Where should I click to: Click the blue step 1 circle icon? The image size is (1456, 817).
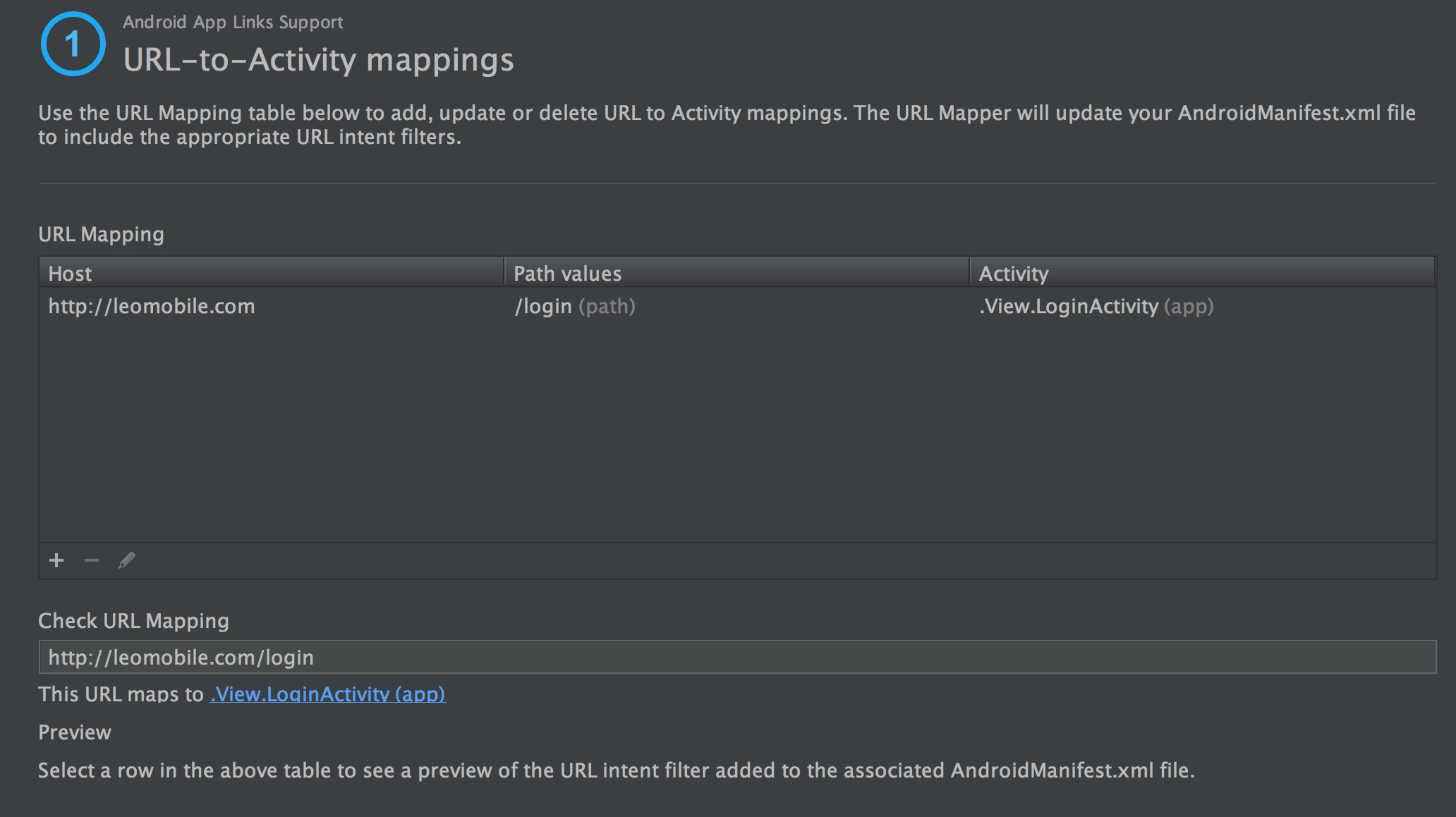[x=73, y=44]
